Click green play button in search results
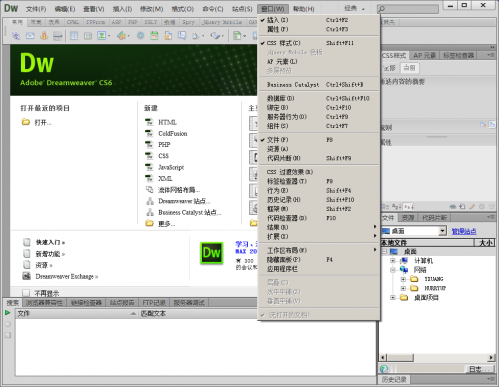 [x=7, y=313]
